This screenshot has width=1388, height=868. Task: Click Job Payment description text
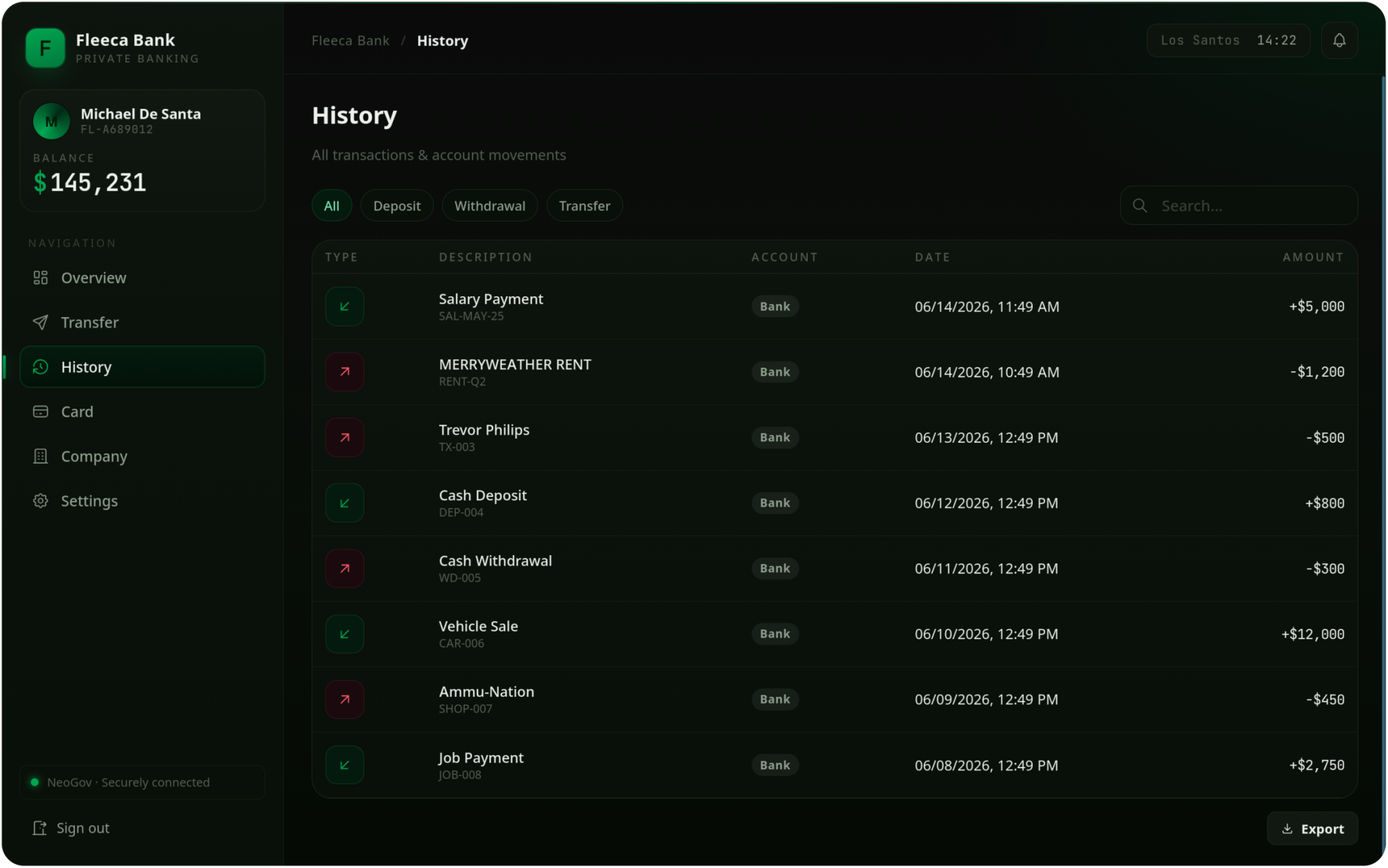[480, 758]
